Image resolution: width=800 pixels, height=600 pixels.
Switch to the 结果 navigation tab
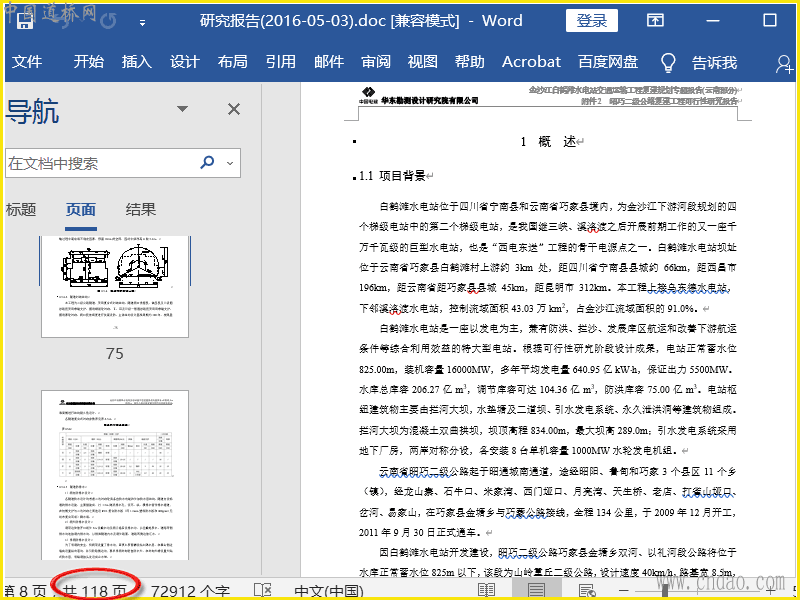140,209
